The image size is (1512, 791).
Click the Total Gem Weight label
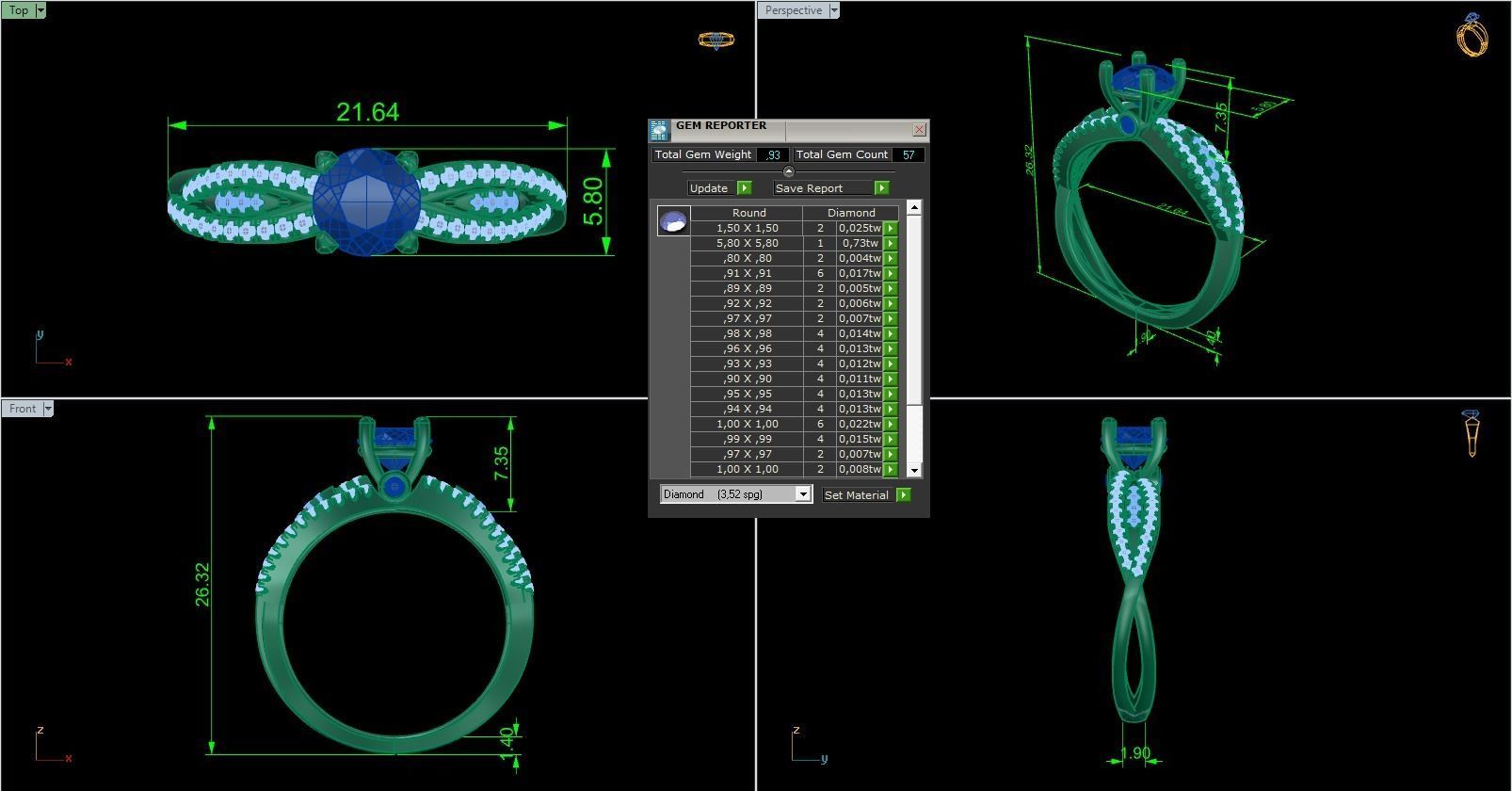(702, 154)
